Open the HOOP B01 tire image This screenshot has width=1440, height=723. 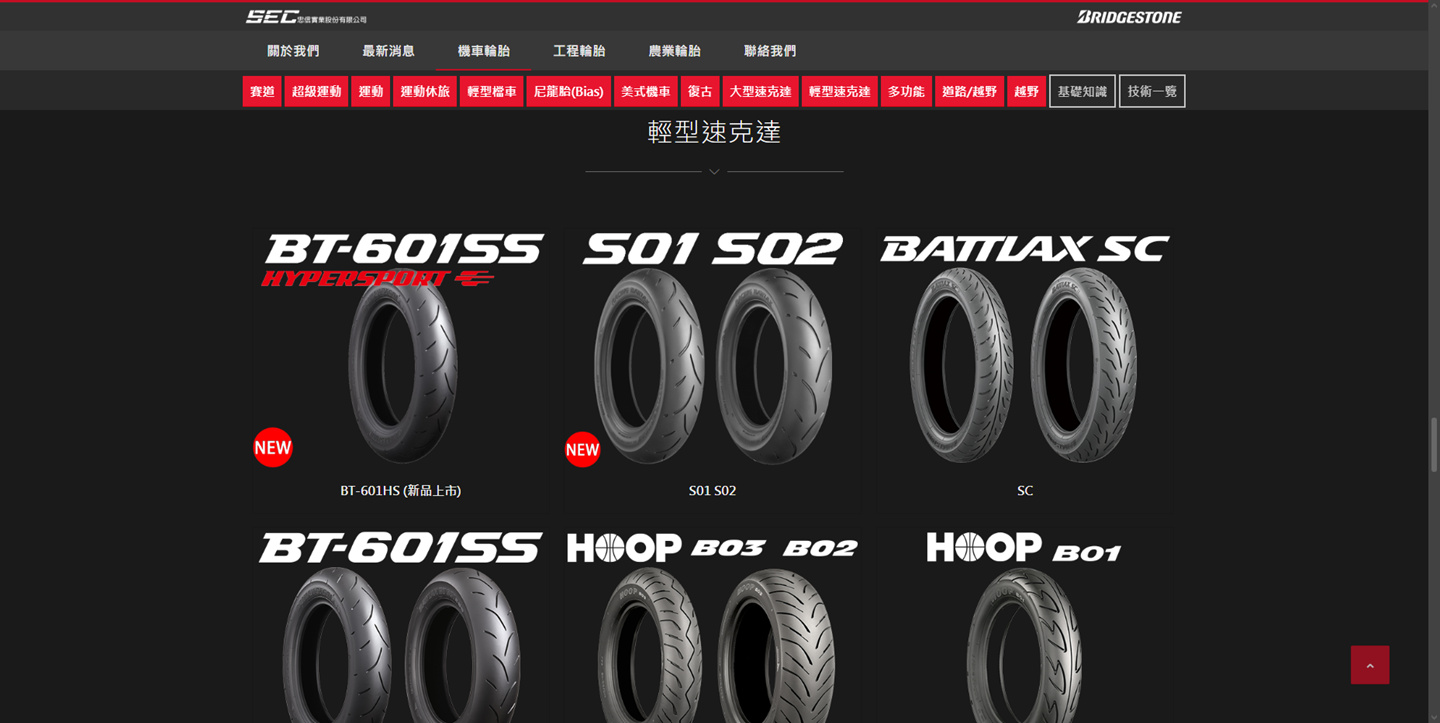coord(1025,625)
